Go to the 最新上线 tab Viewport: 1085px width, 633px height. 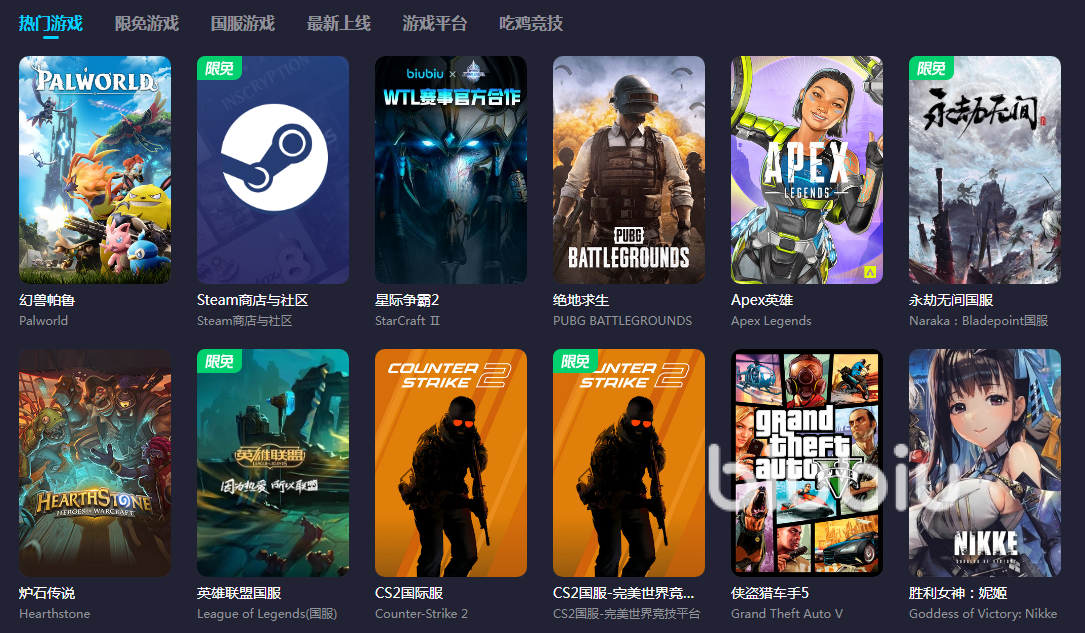pyautogui.click(x=339, y=23)
